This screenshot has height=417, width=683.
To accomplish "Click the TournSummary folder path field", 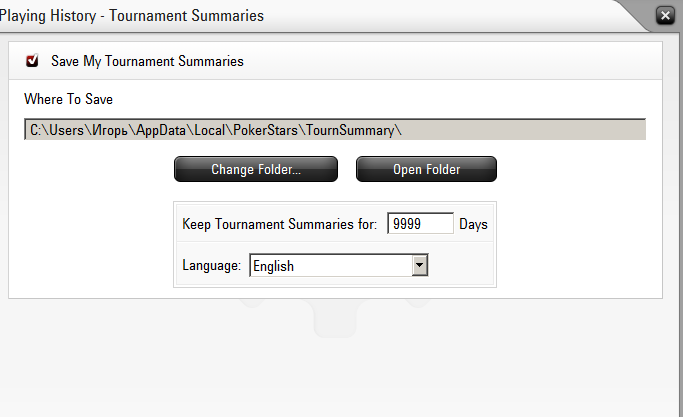I will click(x=334, y=130).
